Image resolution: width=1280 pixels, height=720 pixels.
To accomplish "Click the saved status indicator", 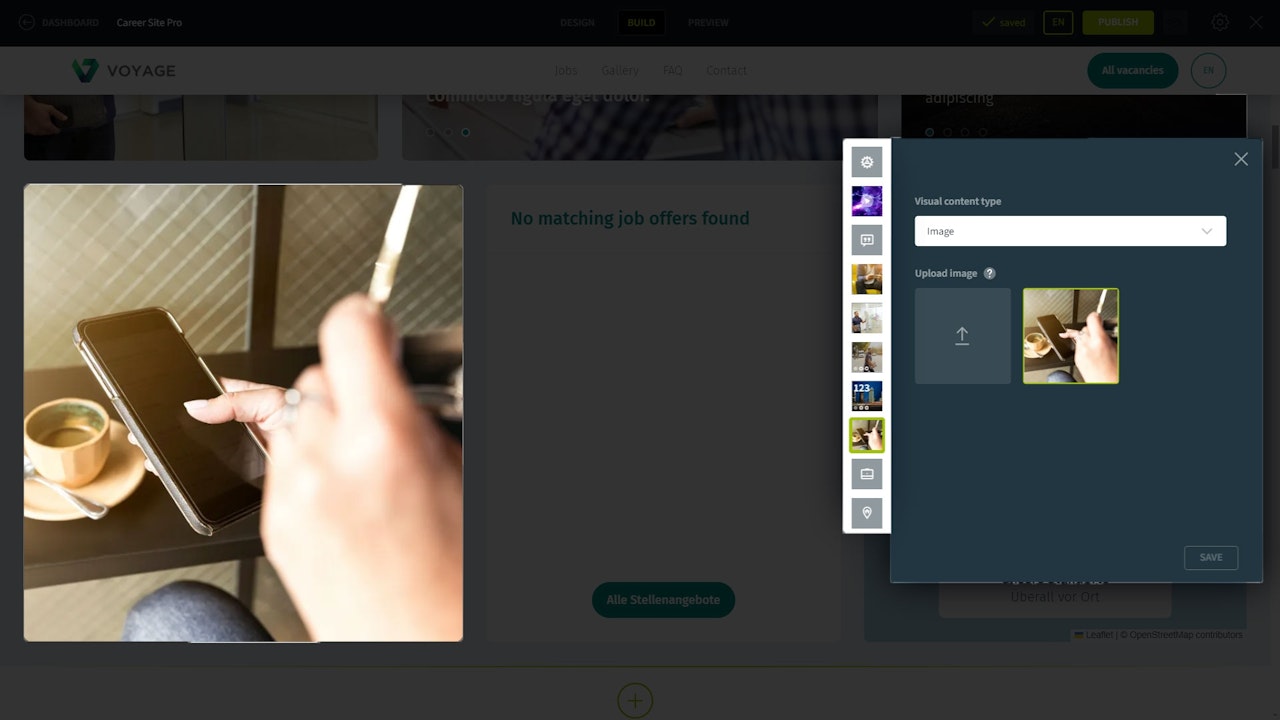I will tap(1004, 22).
